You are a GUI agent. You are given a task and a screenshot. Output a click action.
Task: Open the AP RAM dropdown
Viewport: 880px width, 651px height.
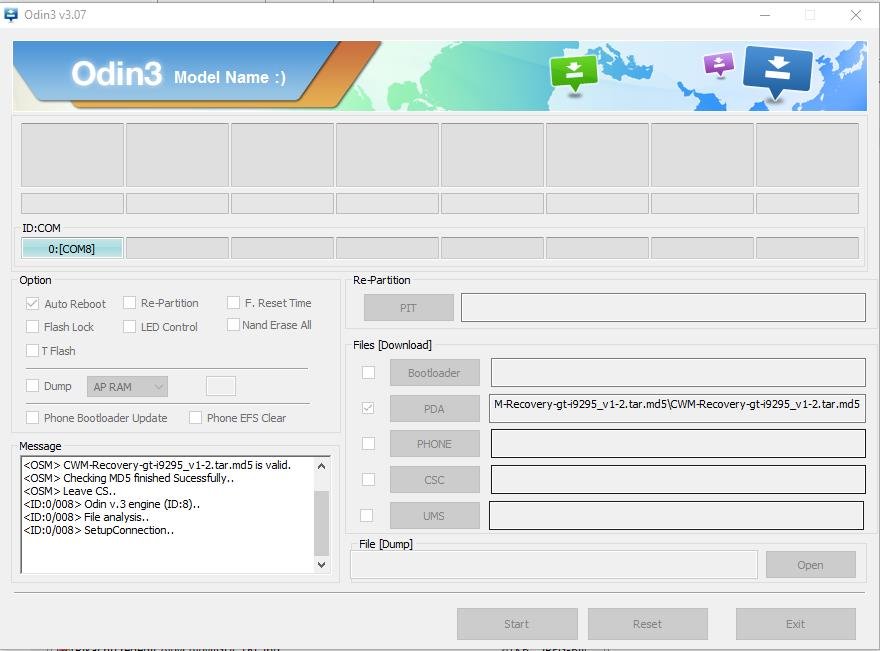click(127, 387)
